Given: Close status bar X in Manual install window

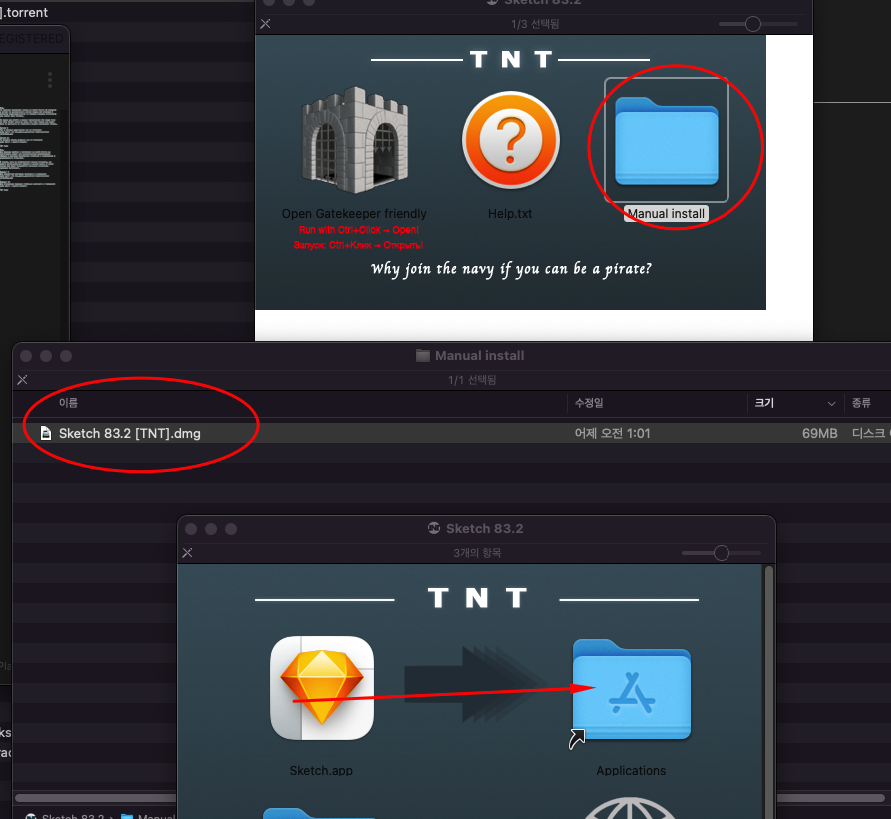Looking at the screenshot, I should [22, 380].
